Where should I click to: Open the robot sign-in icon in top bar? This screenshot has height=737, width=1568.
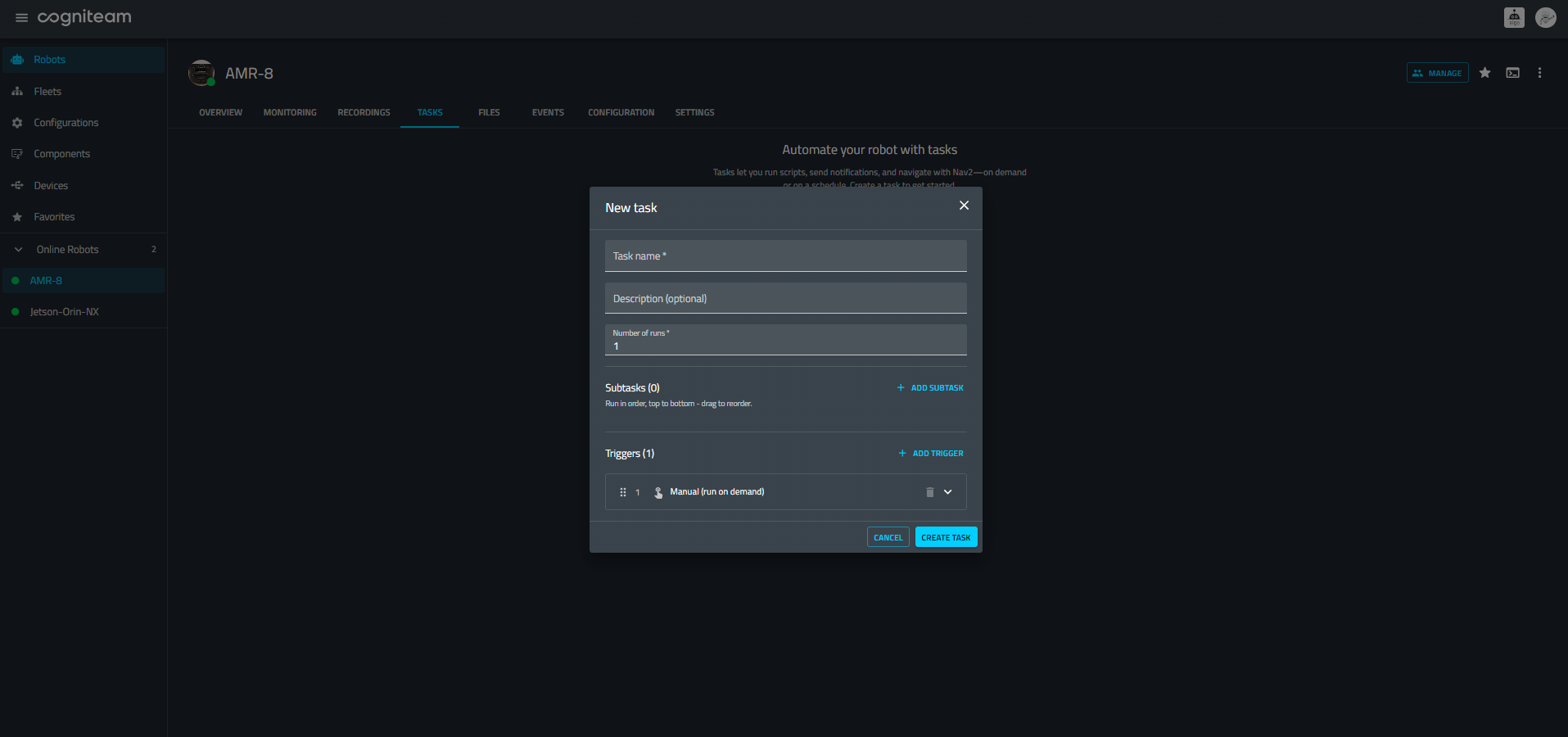click(1514, 17)
